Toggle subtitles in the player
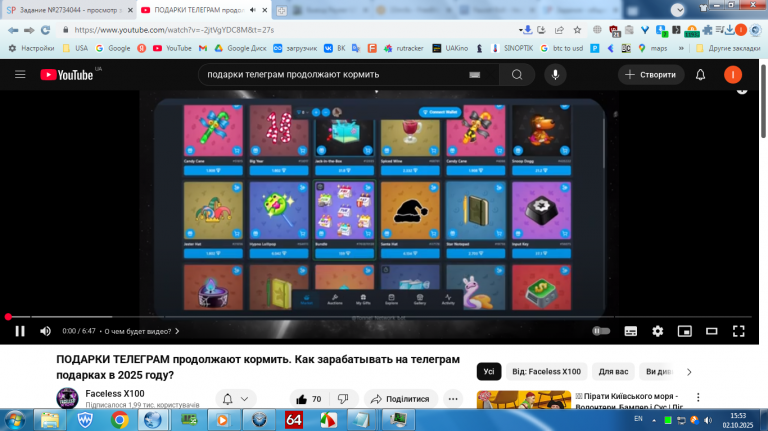This screenshot has height=431, width=768. point(630,331)
